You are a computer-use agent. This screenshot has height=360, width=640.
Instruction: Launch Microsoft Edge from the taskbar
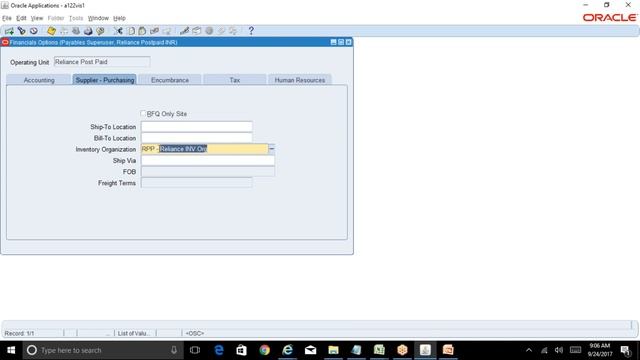(x=219, y=350)
